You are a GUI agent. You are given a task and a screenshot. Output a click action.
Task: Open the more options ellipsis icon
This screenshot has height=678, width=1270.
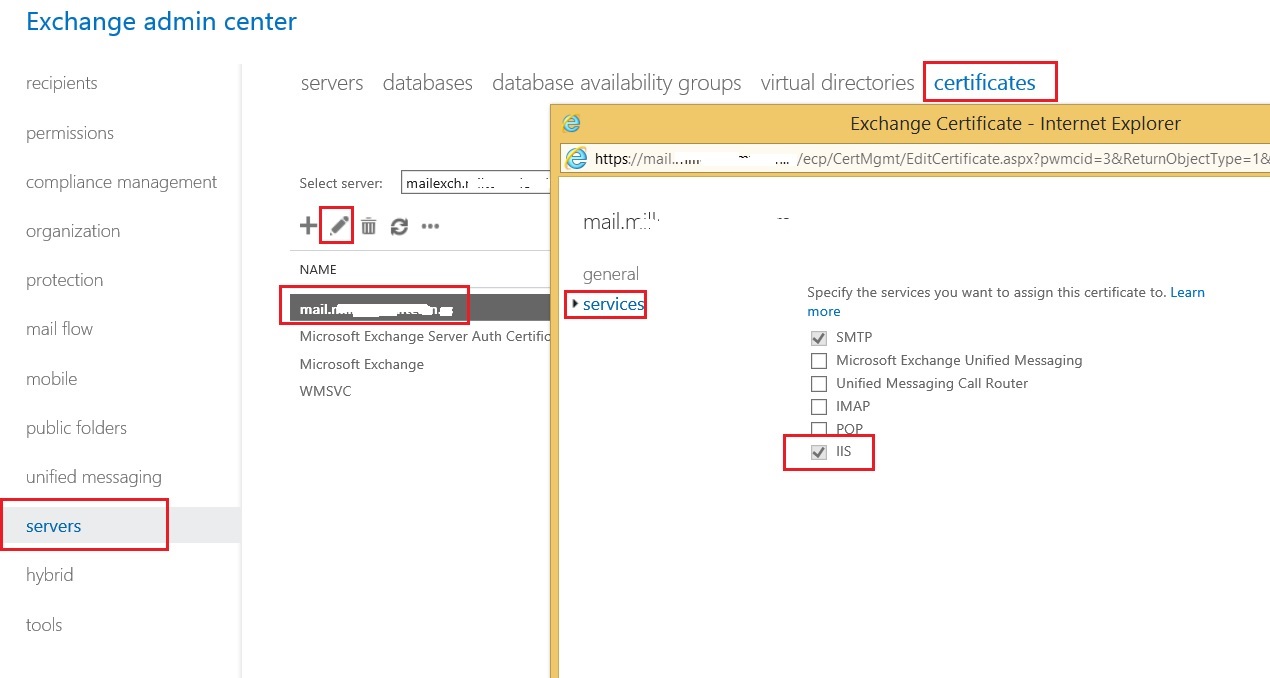(x=429, y=226)
